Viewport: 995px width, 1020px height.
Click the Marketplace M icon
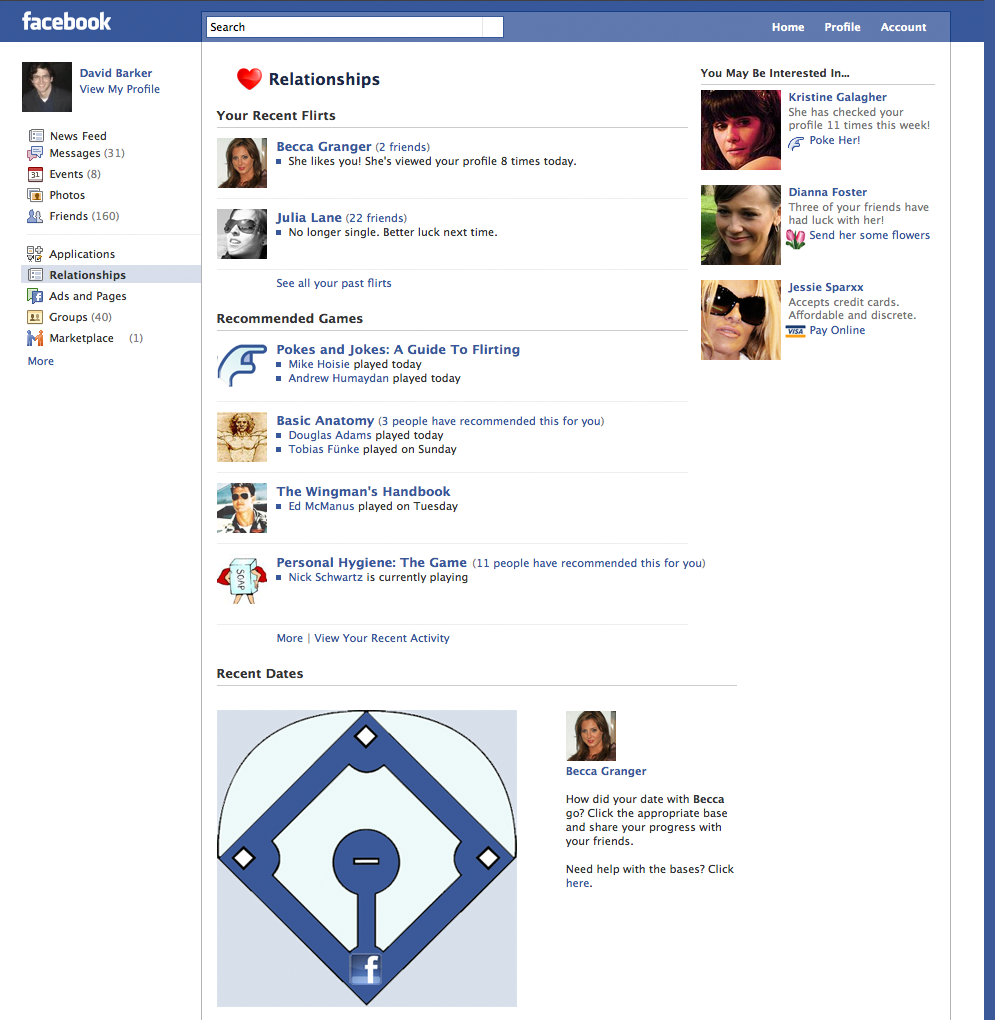click(x=35, y=338)
